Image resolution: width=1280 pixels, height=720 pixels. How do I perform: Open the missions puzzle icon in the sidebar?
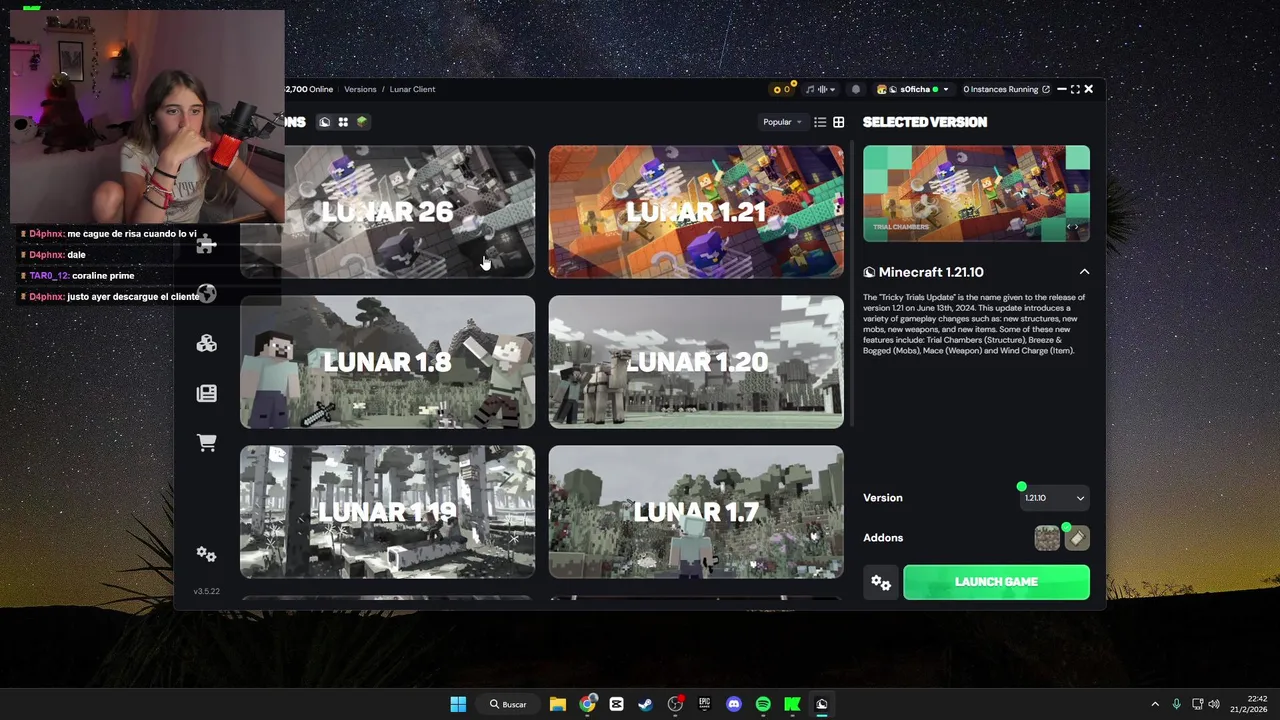206,245
